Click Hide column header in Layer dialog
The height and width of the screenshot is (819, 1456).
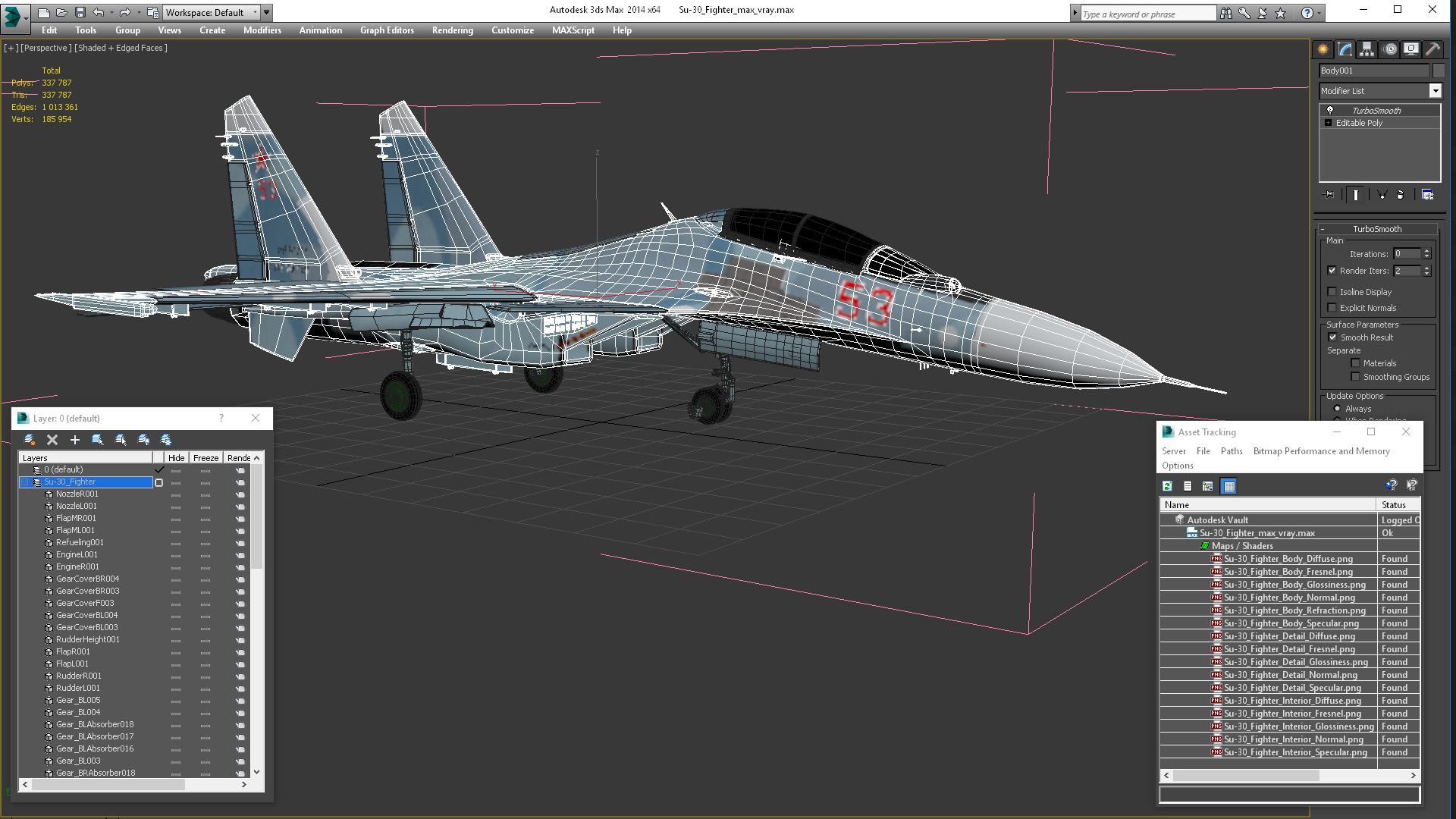(176, 458)
